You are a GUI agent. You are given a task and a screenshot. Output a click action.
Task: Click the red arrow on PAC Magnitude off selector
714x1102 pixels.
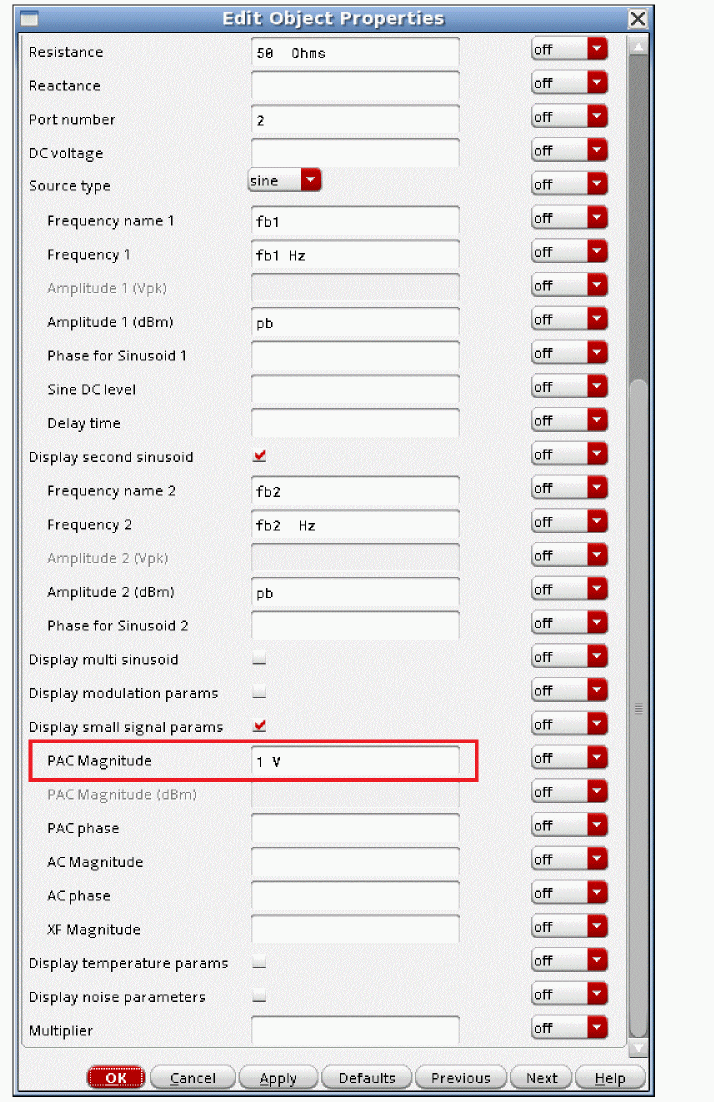point(597,758)
